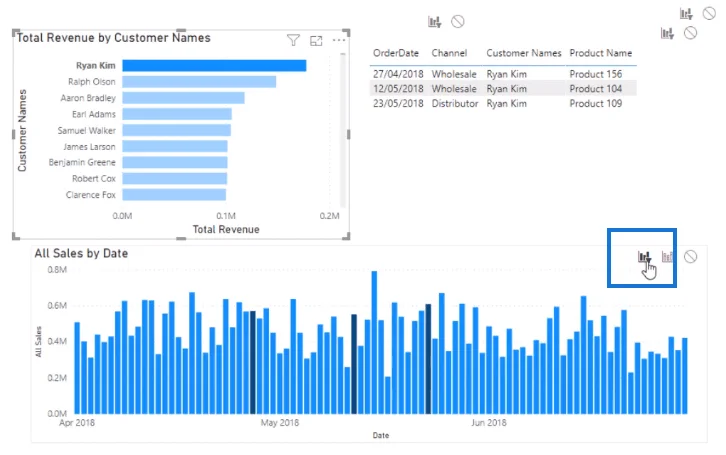Screen dimensions: 726x455
Task: Click the second Filter interaction icon at upper right
Action: [667, 33]
